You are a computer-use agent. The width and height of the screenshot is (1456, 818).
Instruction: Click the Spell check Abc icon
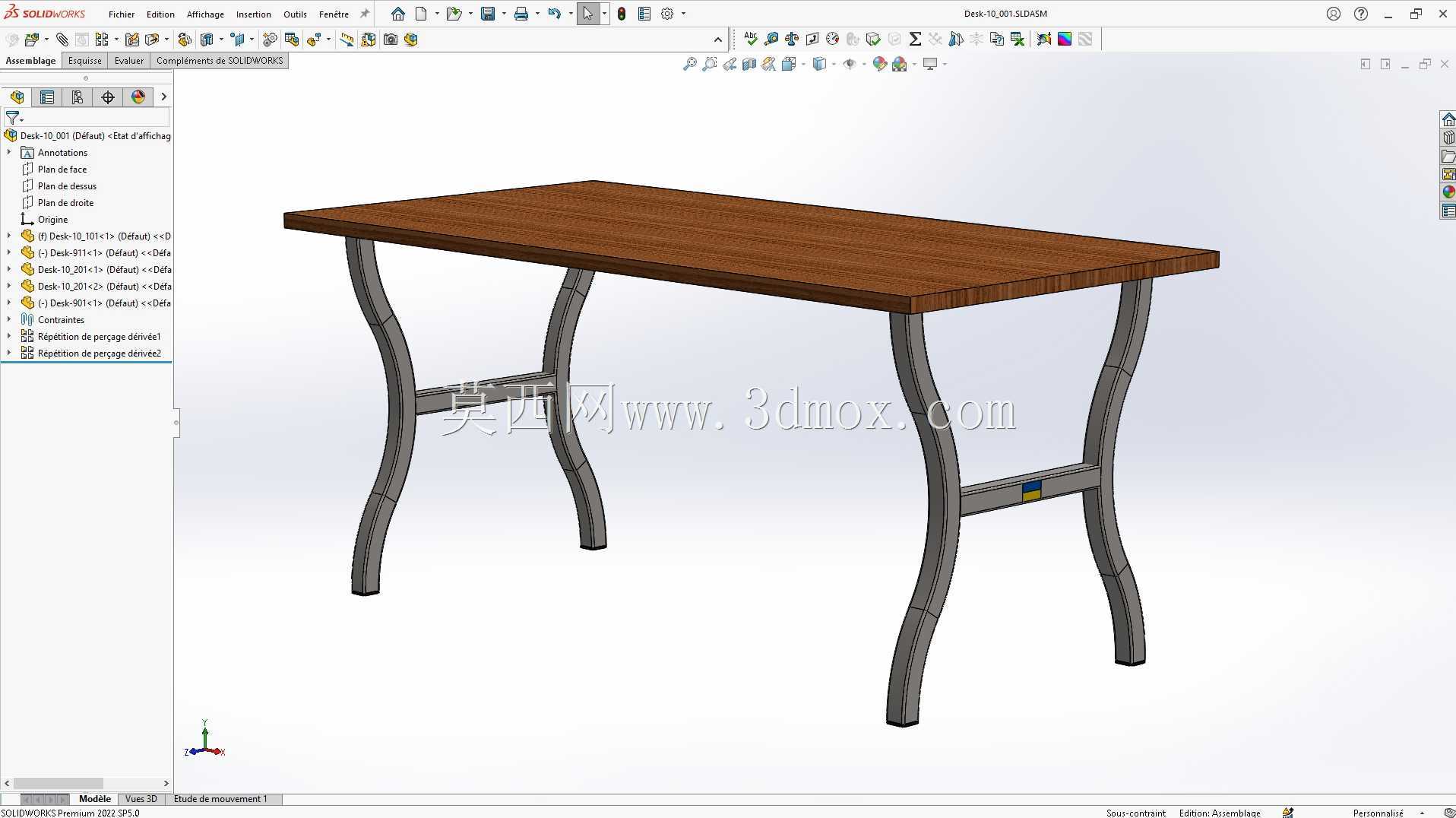click(751, 39)
